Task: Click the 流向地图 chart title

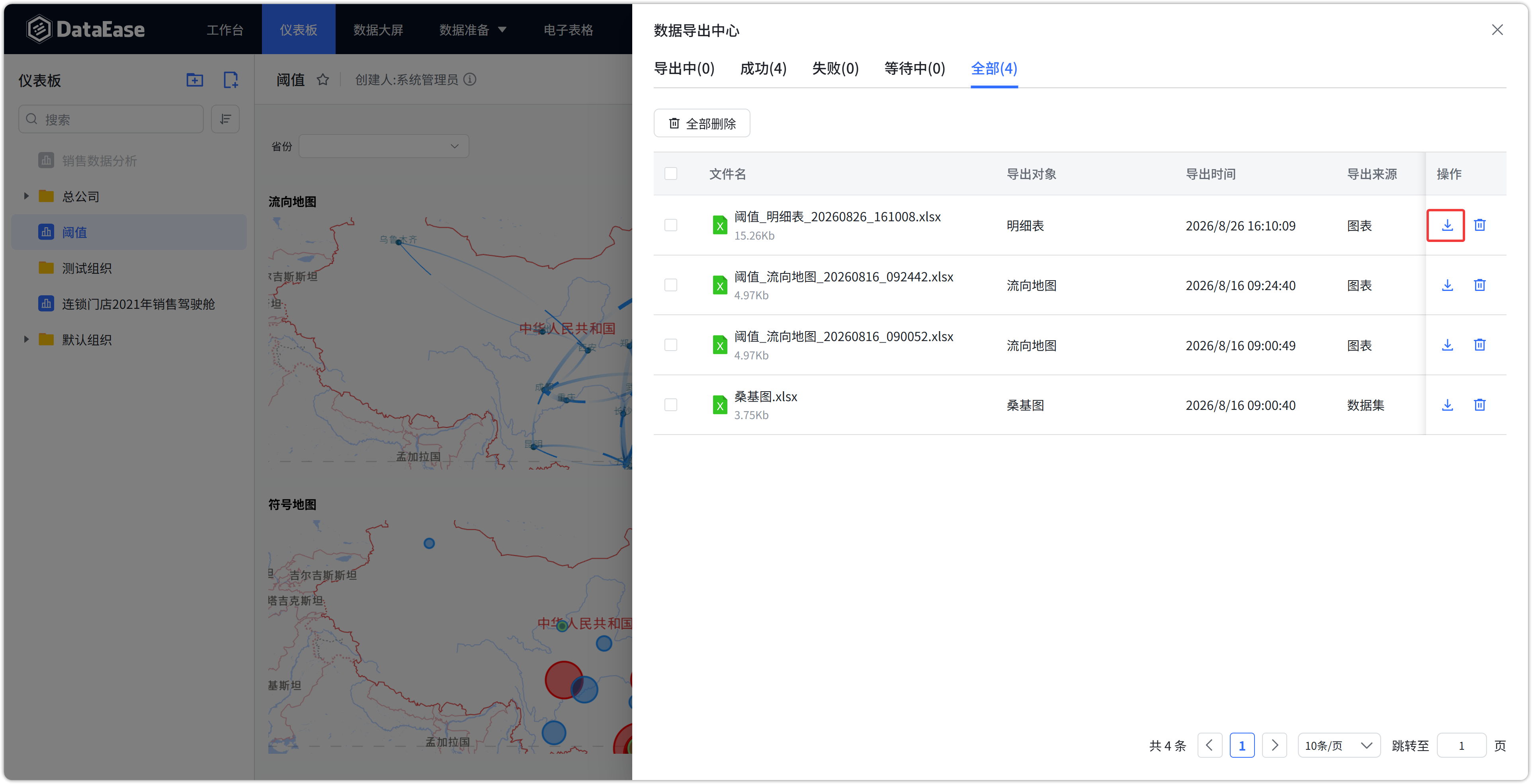Action: (292, 201)
